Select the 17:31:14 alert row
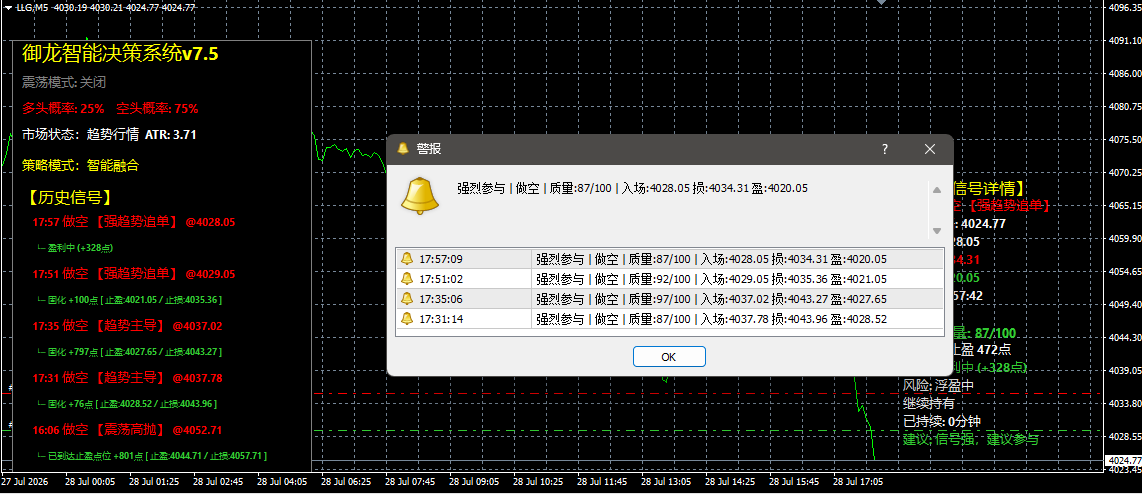Image resolution: width=1142 pixels, height=494 pixels. pos(669,318)
